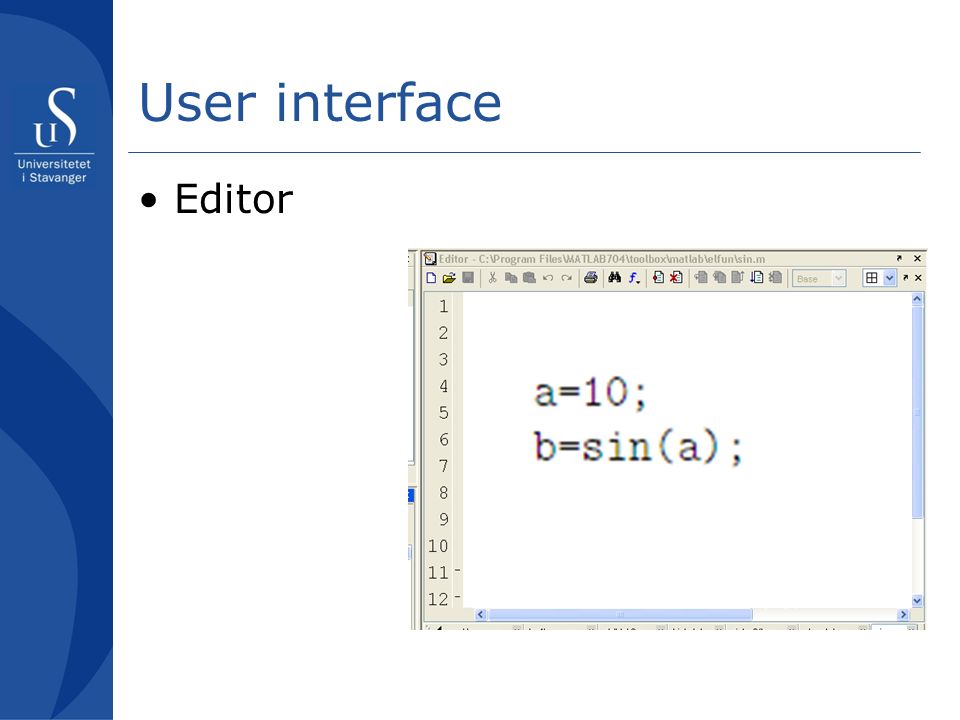
Task: Cut selection with the scissors icon
Action: click(492, 278)
